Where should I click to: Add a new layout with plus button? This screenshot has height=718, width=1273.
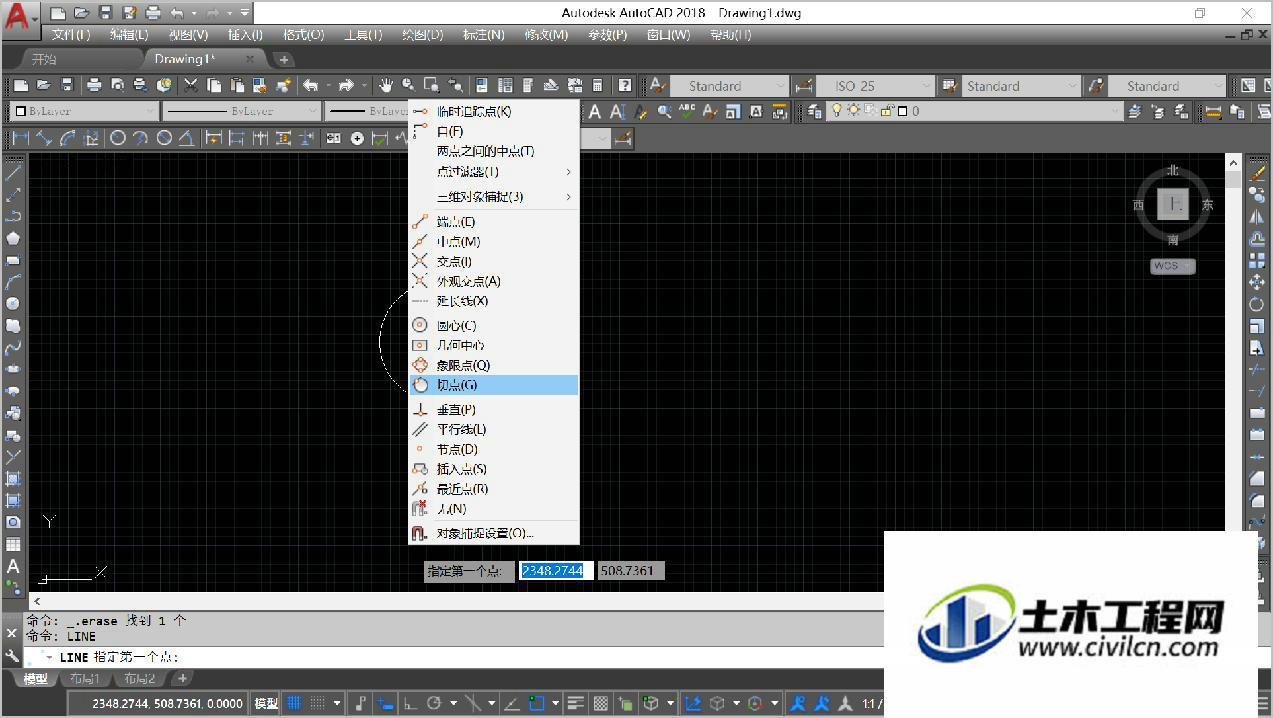click(x=182, y=679)
